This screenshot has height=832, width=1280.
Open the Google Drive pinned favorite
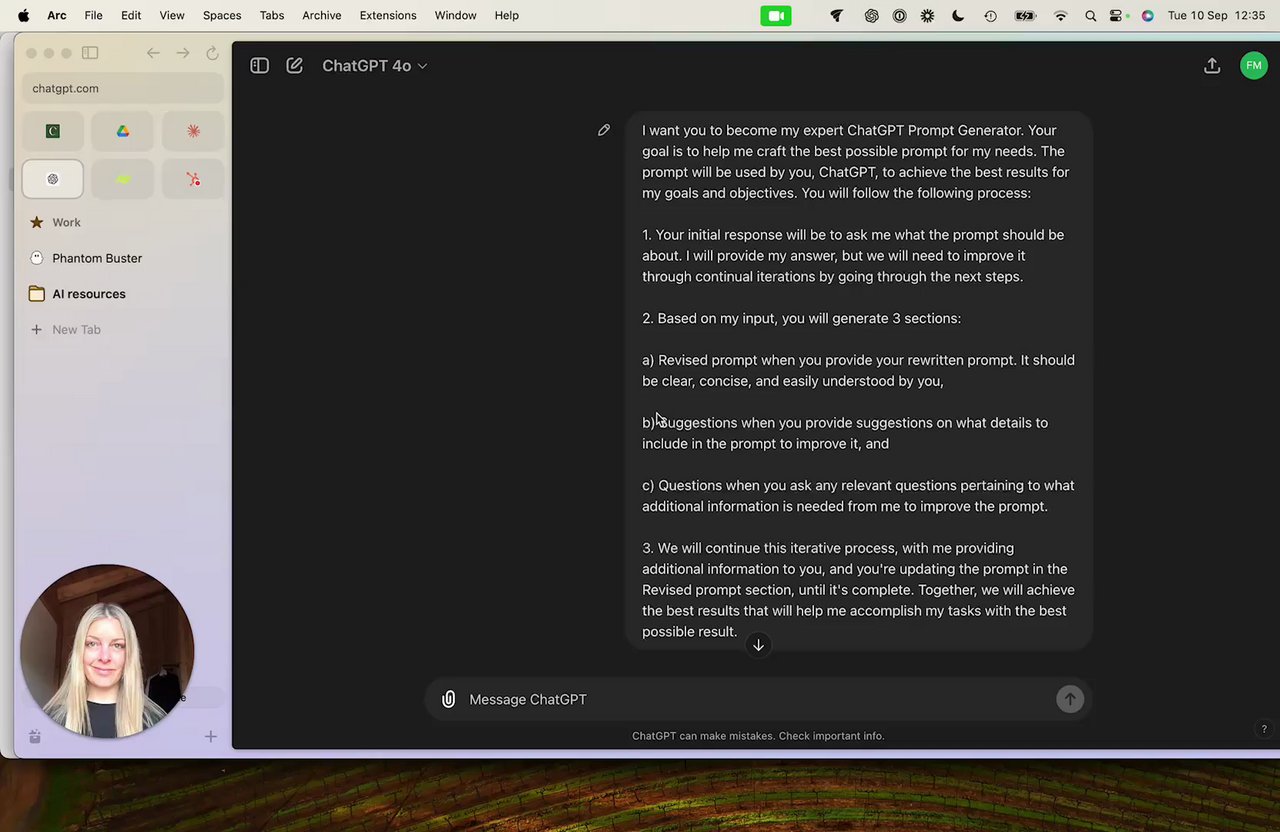pos(122,131)
